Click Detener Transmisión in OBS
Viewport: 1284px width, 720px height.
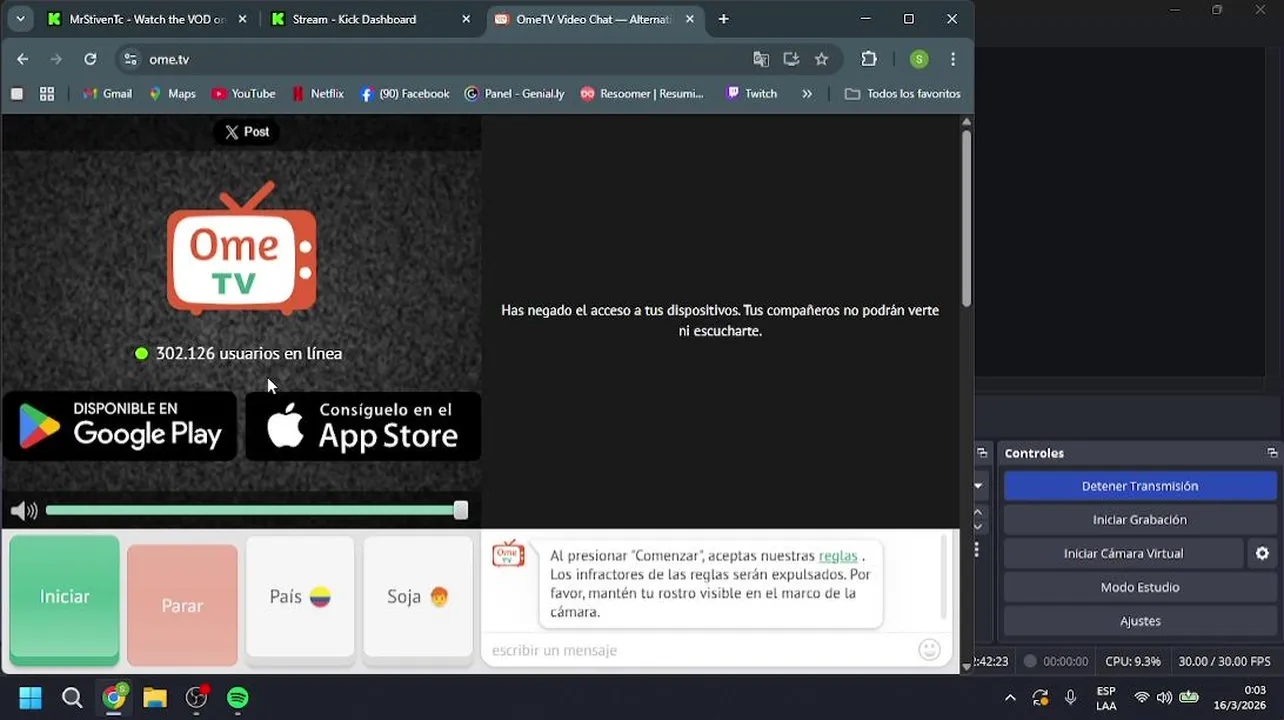1140,486
